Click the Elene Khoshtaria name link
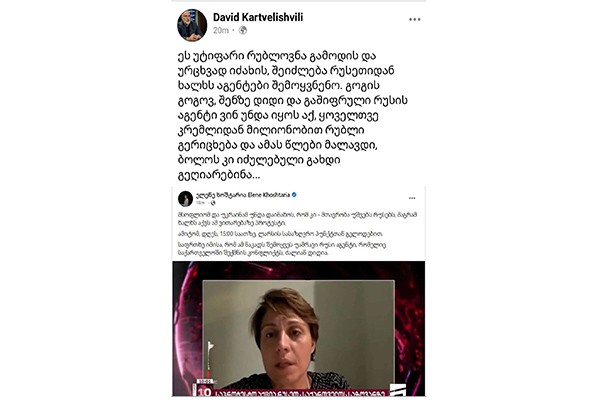This screenshot has width=600, height=400. coord(243,195)
